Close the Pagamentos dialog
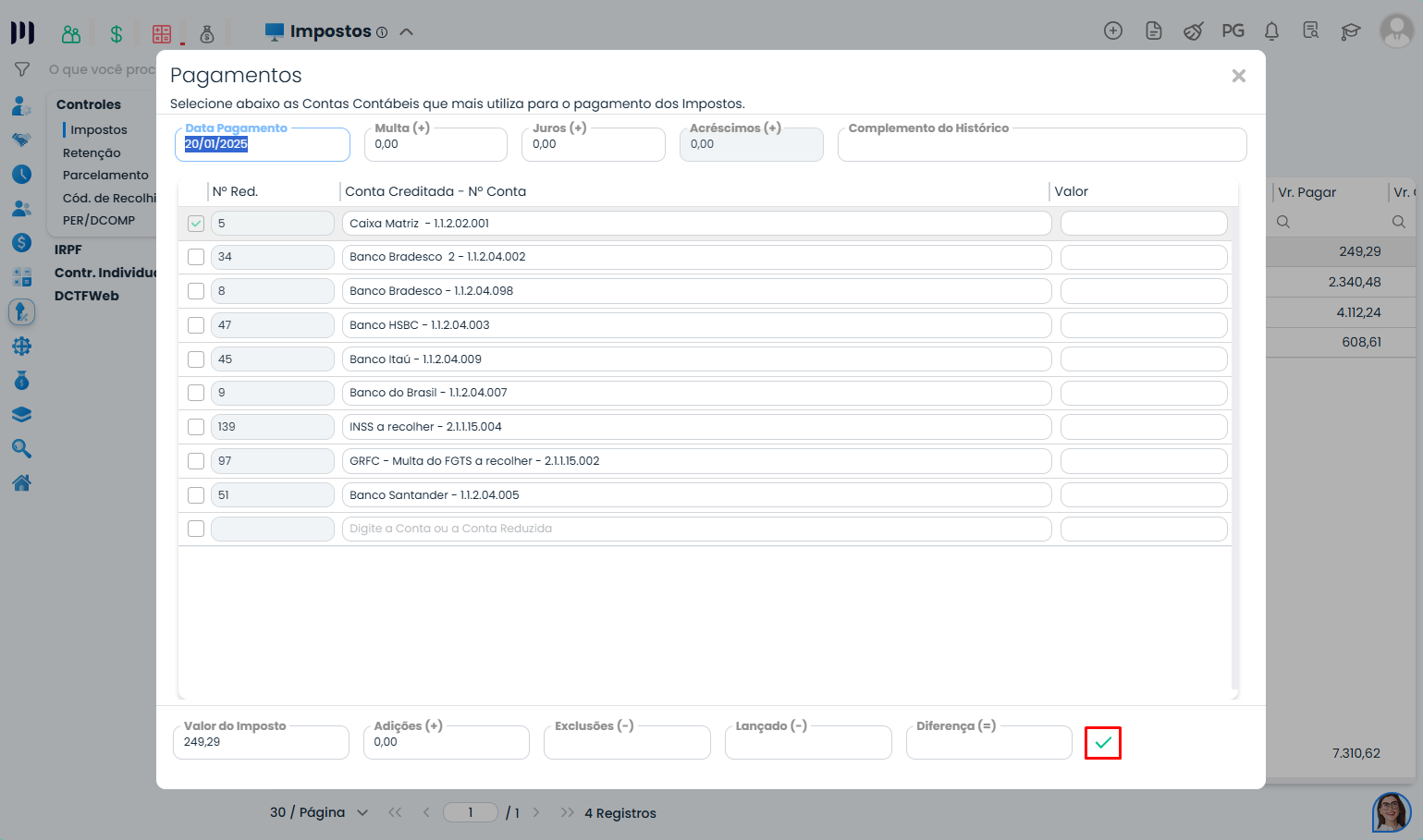 click(1239, 76)
